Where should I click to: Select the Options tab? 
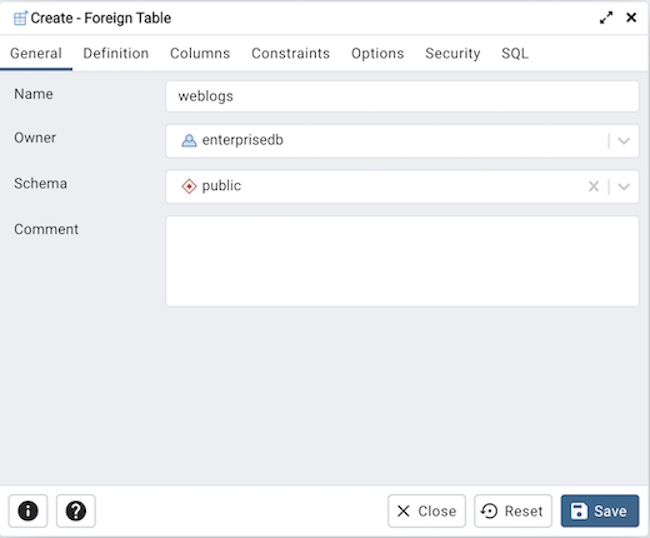(377, 54)
